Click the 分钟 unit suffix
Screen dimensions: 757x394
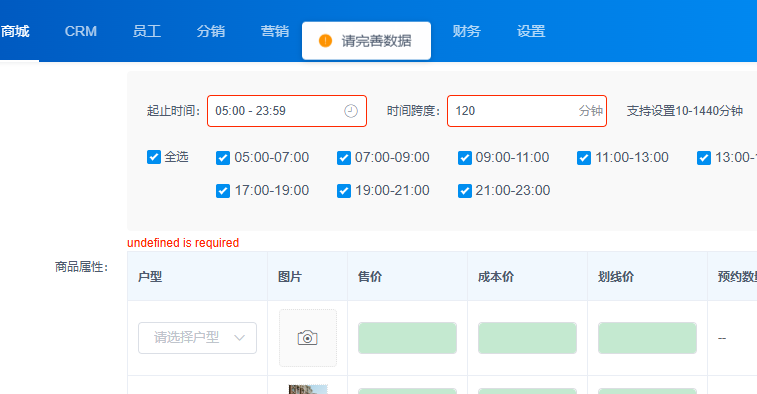(591, 111)
